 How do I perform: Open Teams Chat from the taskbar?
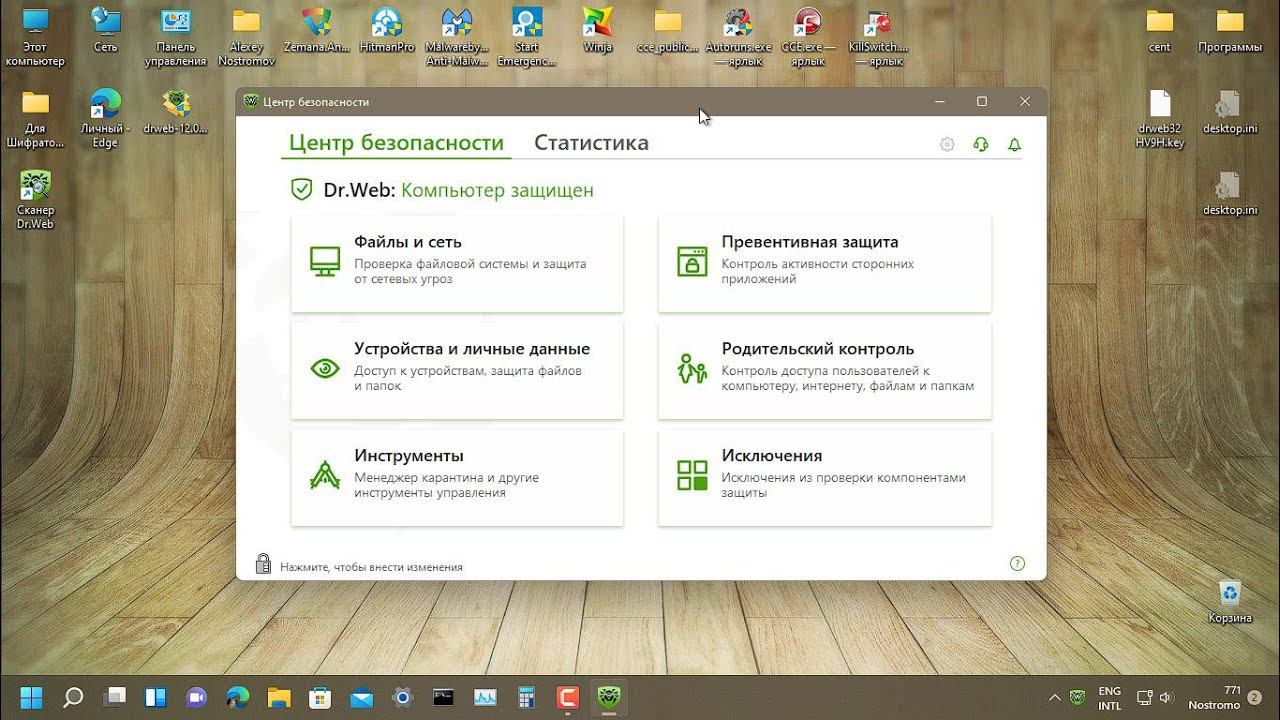click(x=197, y=696)
